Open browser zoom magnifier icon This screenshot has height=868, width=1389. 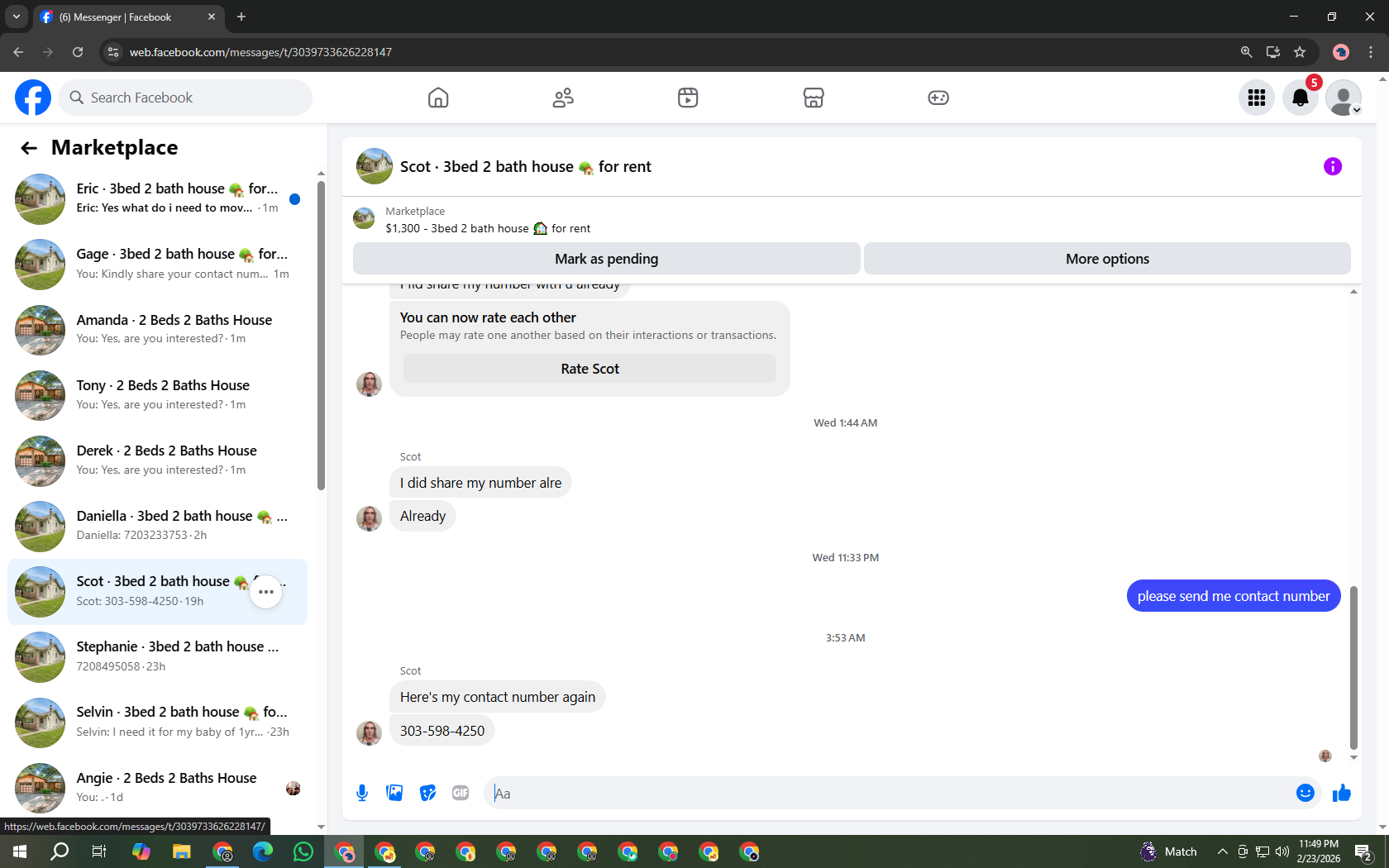point(1246,52)
